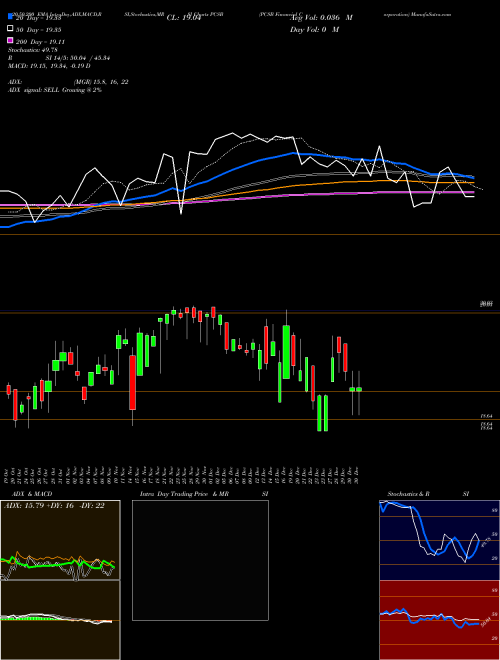
Task: Click the red RSI chart panel
Action: 439,620
